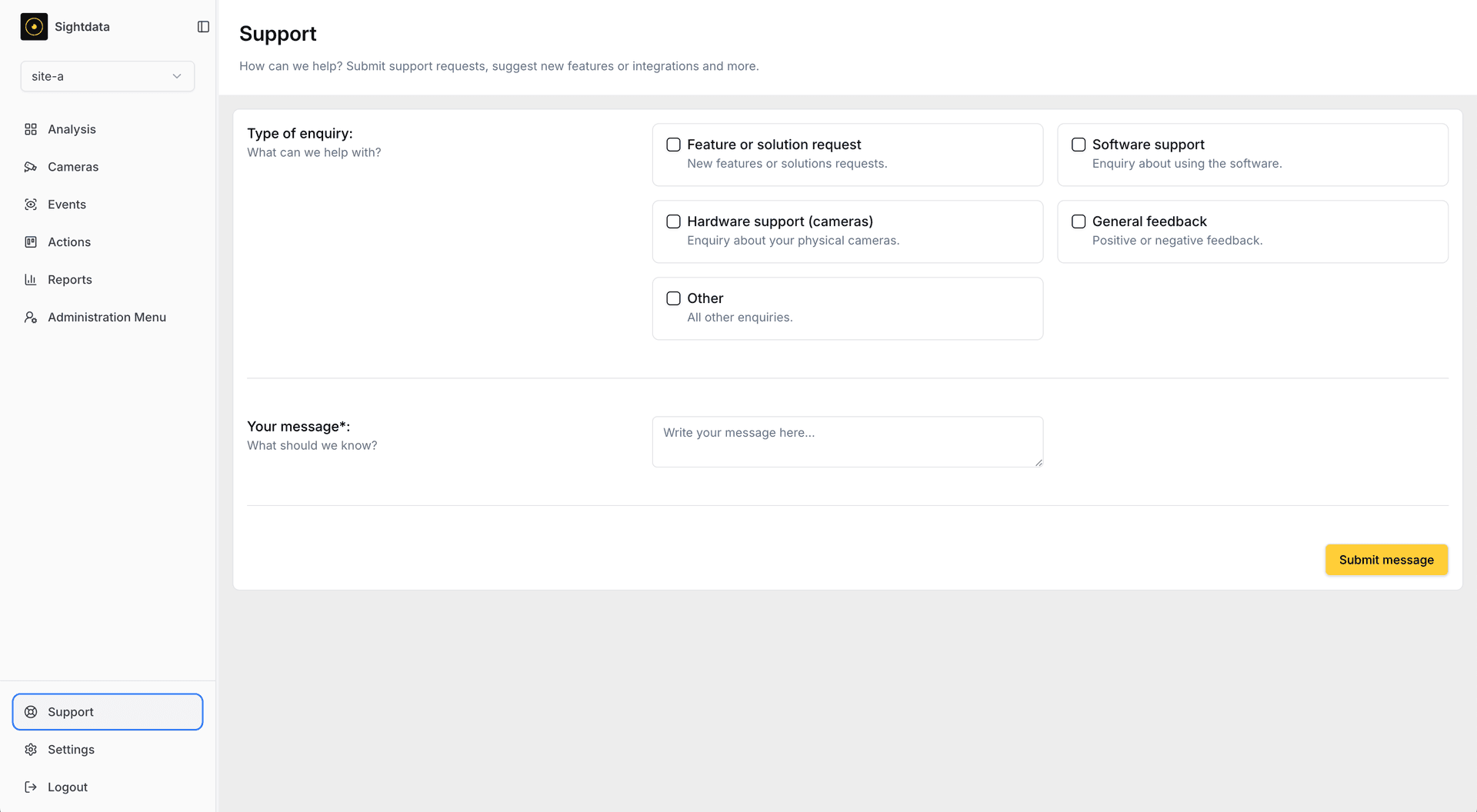Image resolution: width=1477 pixels, height=812 pixels.
Task: Click into the message text area
Action: 847,441
